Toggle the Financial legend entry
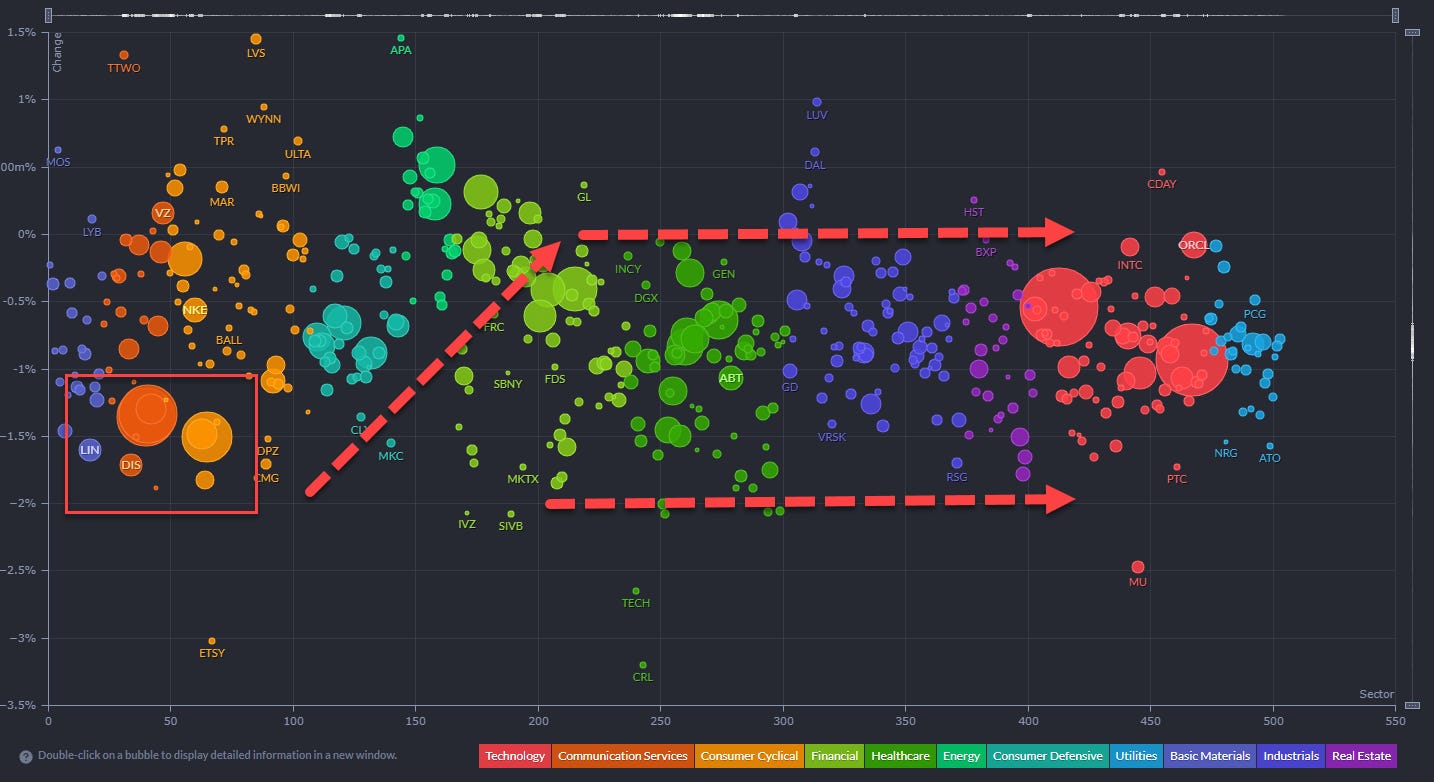This screenshot has height=782, width=1434. tap(833, 756)
